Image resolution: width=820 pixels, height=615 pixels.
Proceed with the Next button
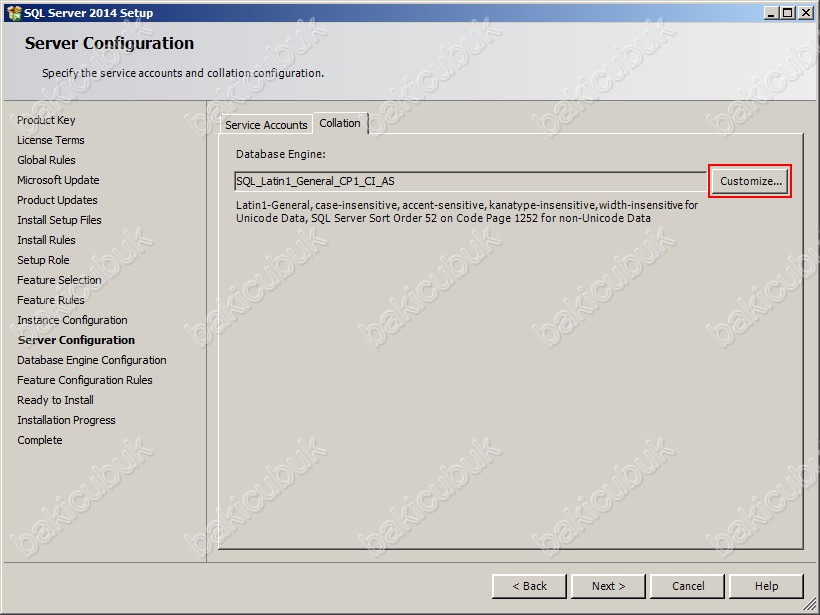pyautogui.click(x=608, y=586)
